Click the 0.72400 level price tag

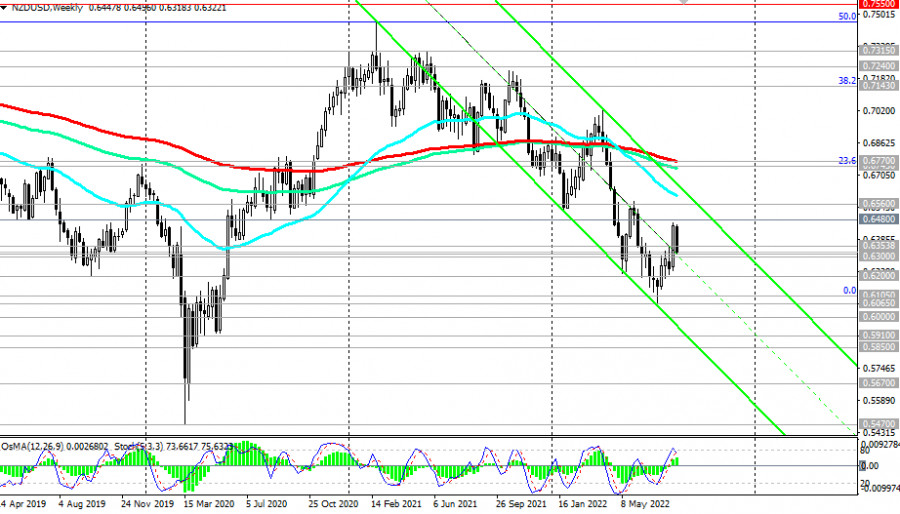[x=878, y=66]
